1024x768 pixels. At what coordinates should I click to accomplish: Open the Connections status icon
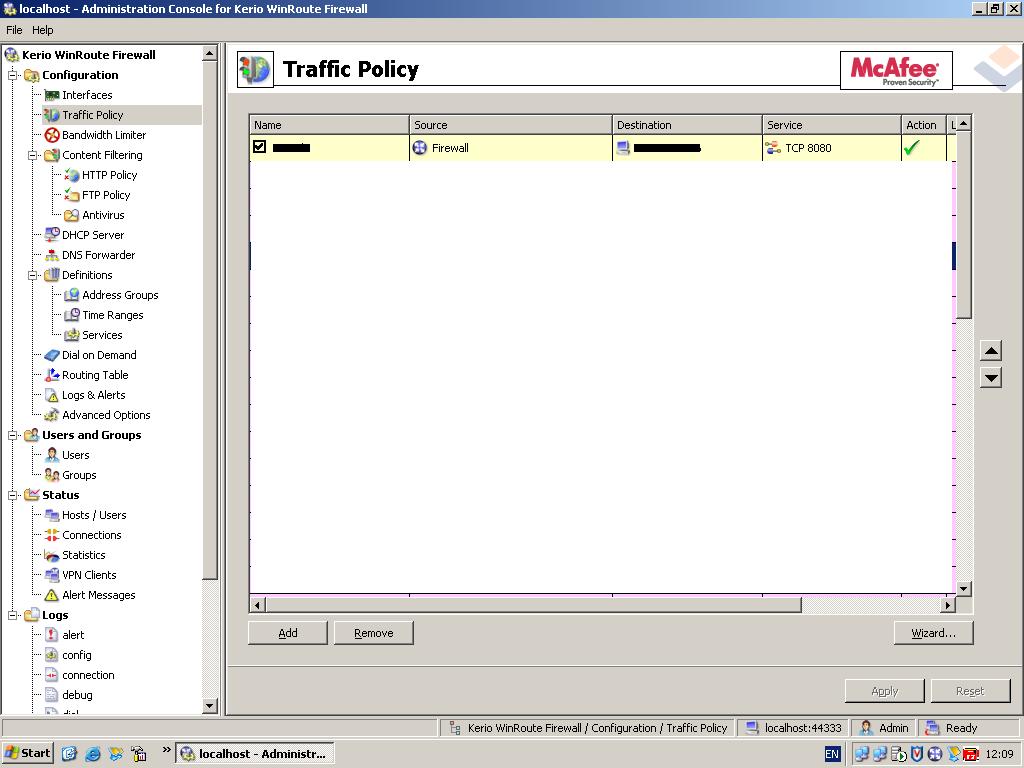click(x=52, y=536)
